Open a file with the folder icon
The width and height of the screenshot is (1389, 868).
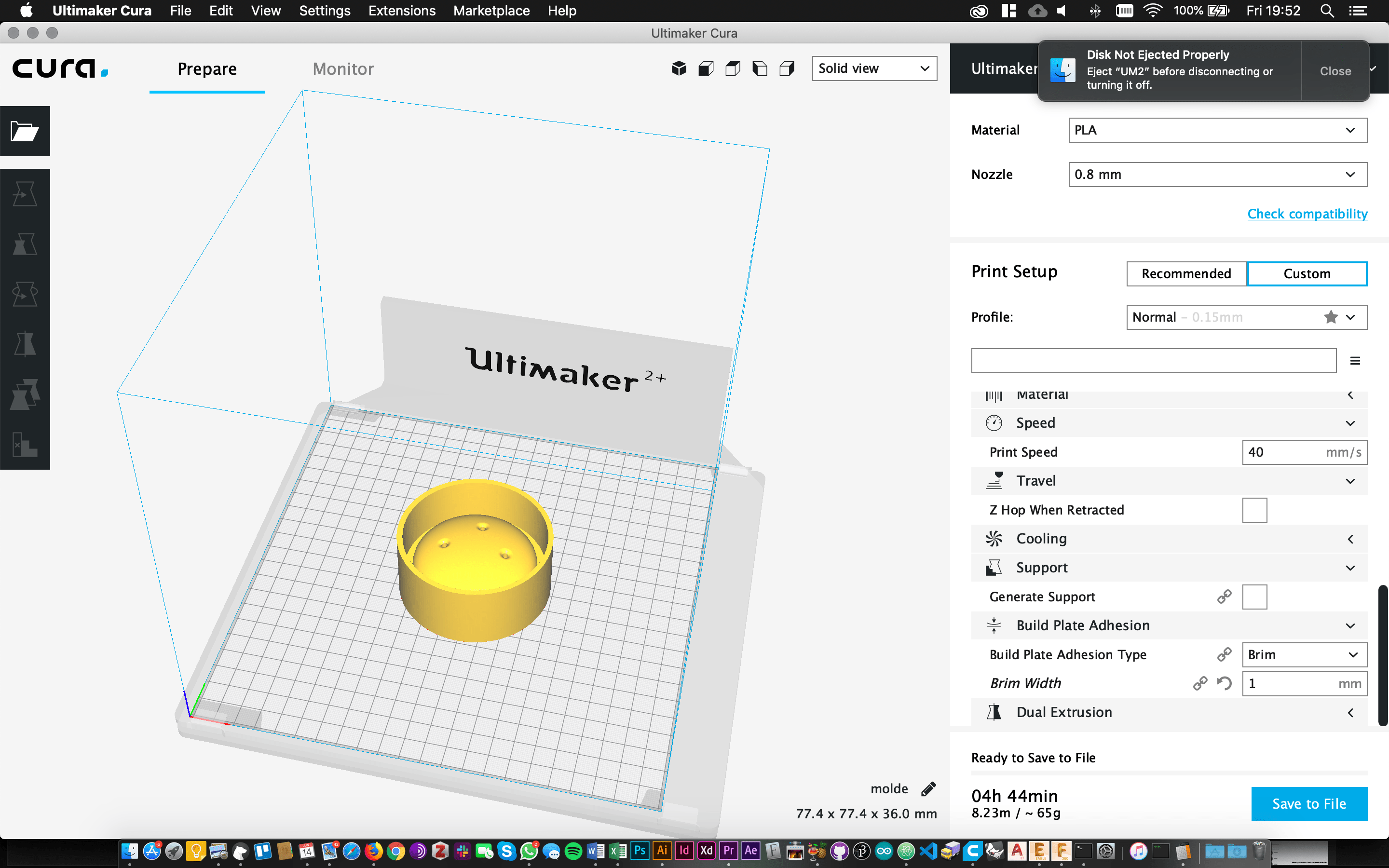click(x=25, y=132)
